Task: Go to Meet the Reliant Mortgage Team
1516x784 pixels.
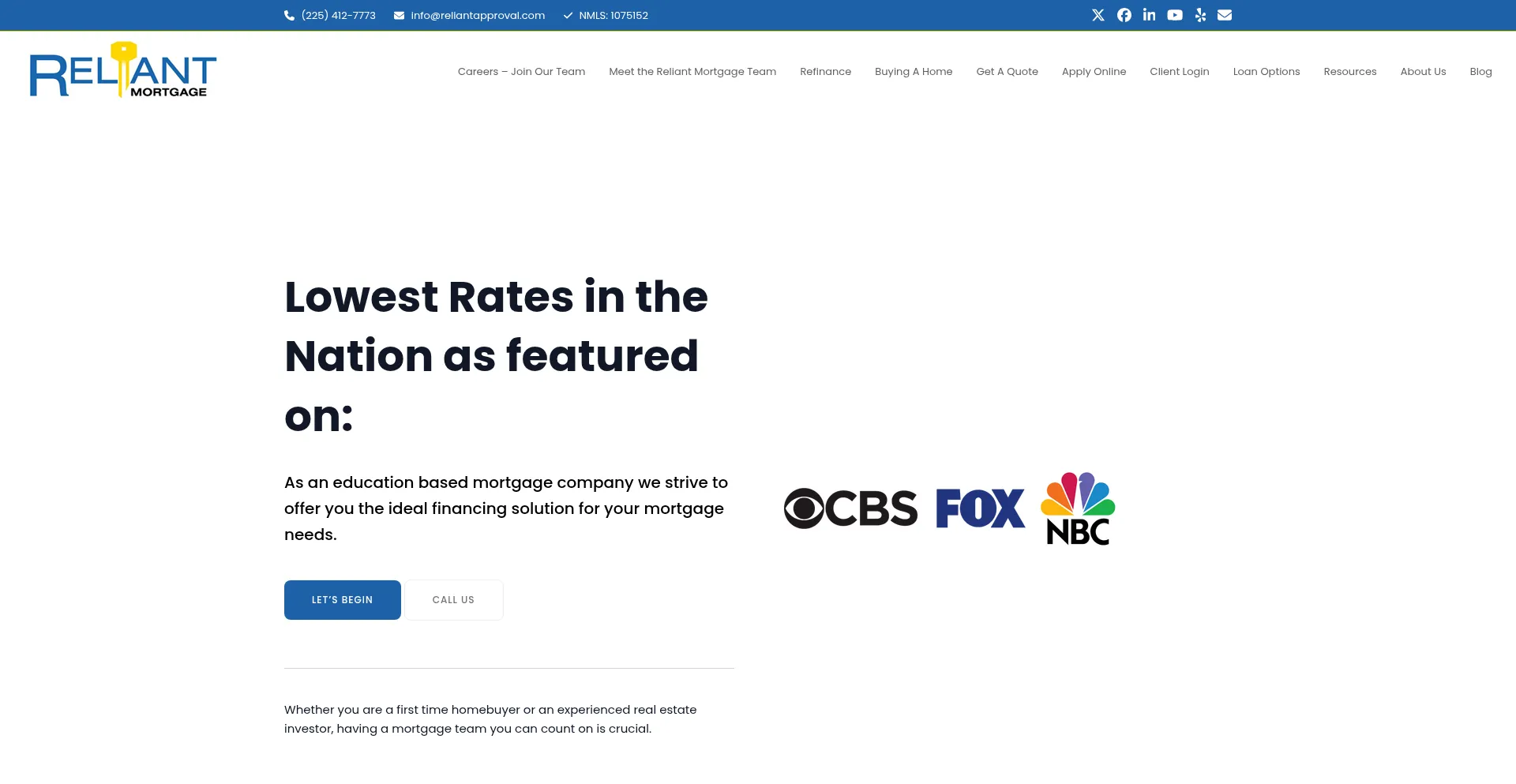Action: (692, 72)
